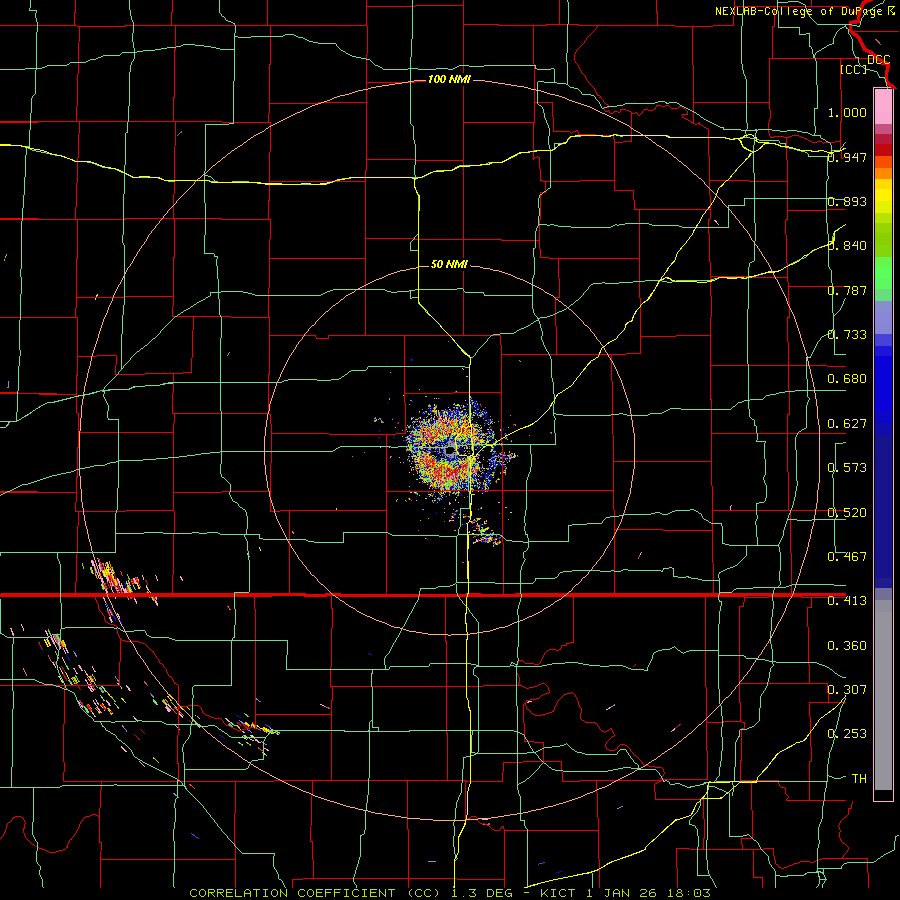Click the TH threshold label on the scale
Screen dimensions: 900x900
coord(859,779)
